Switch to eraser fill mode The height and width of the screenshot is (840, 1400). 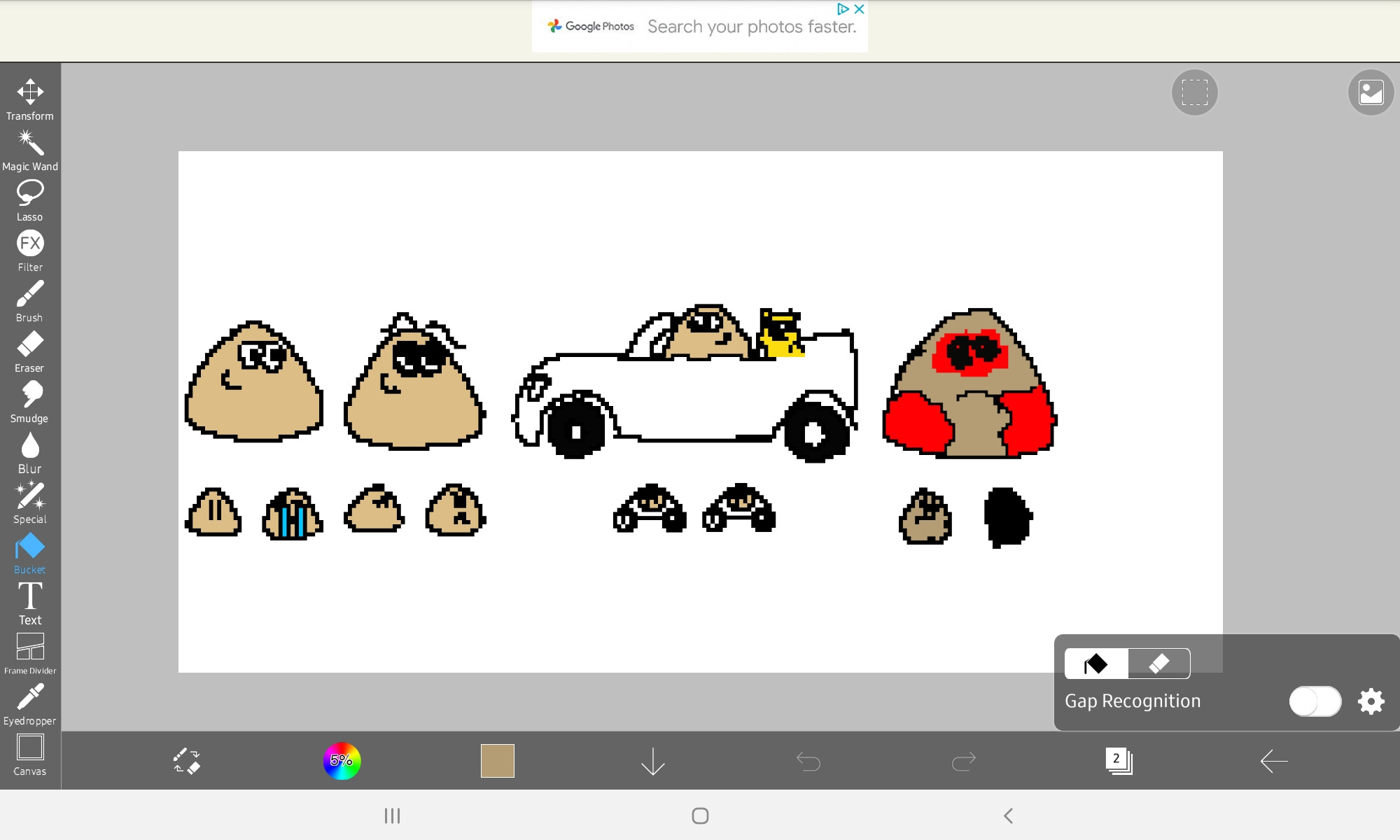click(x=1159, y=664)
